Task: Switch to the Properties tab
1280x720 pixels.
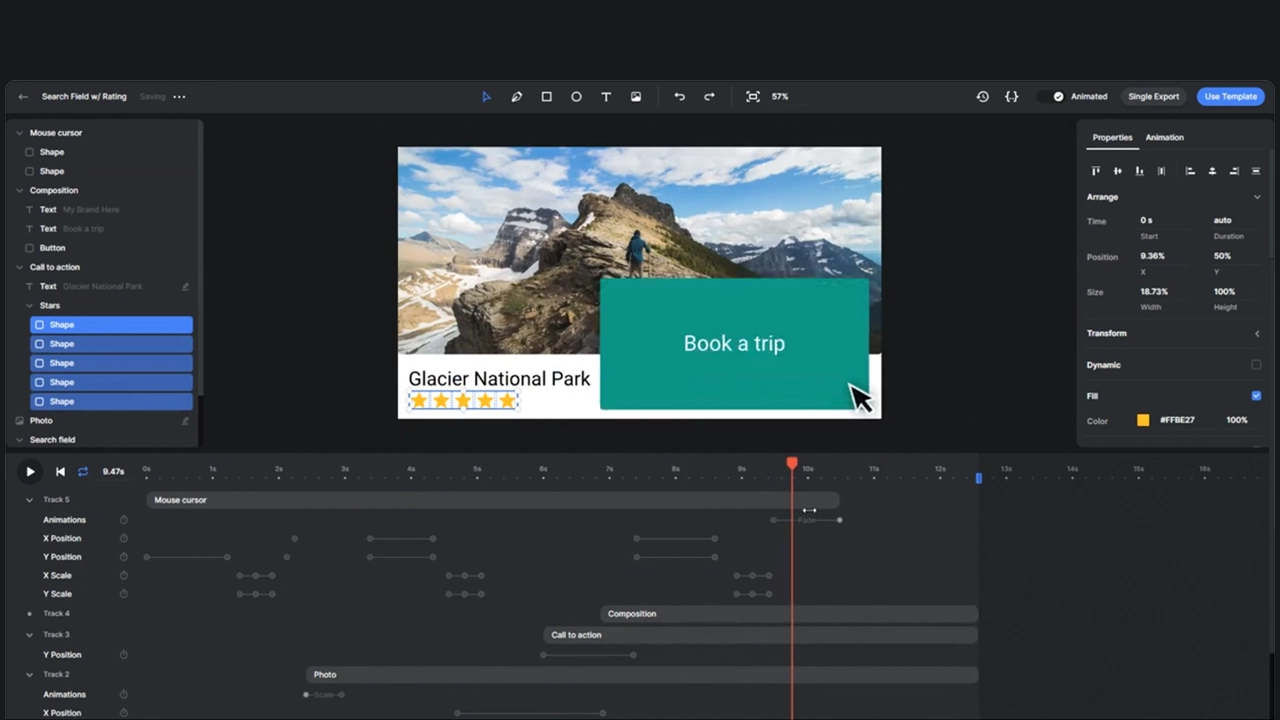Action: click(1112, 138)
